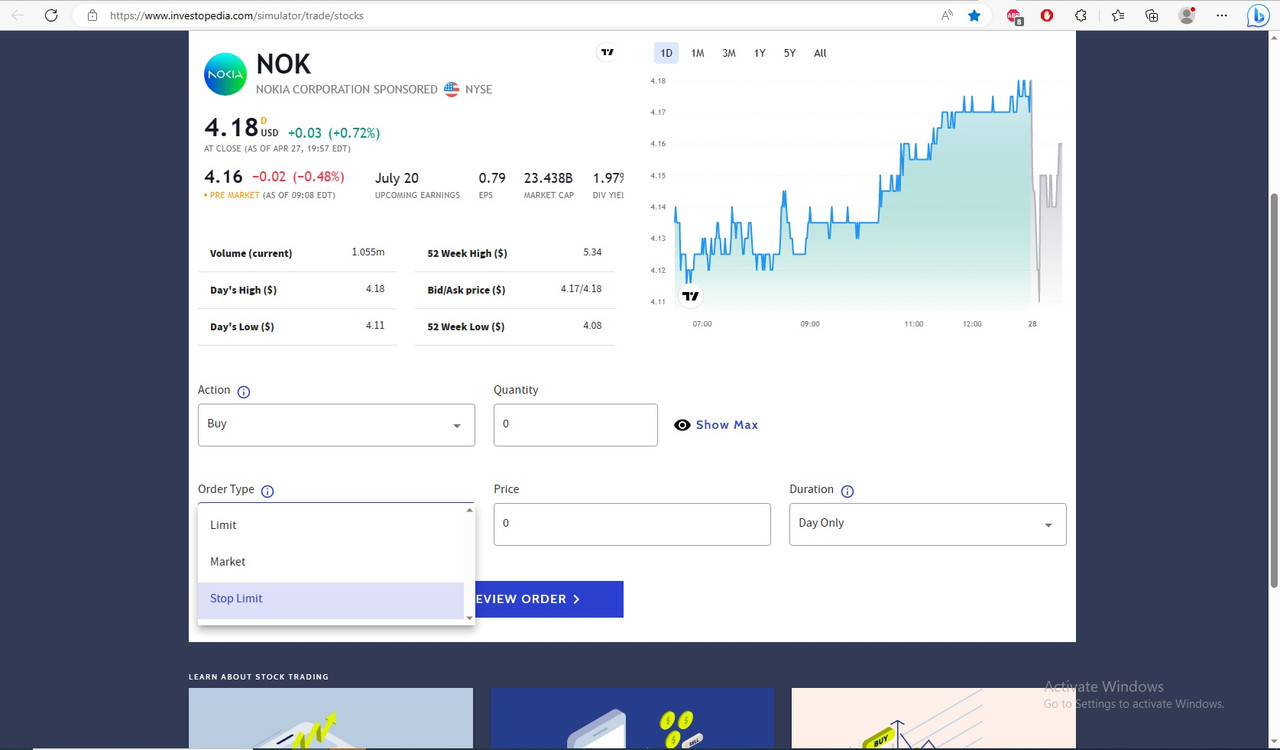The image size is (1280, 750).
Task: Click the Day's Low value 4.11
Action: click(375, 326)
